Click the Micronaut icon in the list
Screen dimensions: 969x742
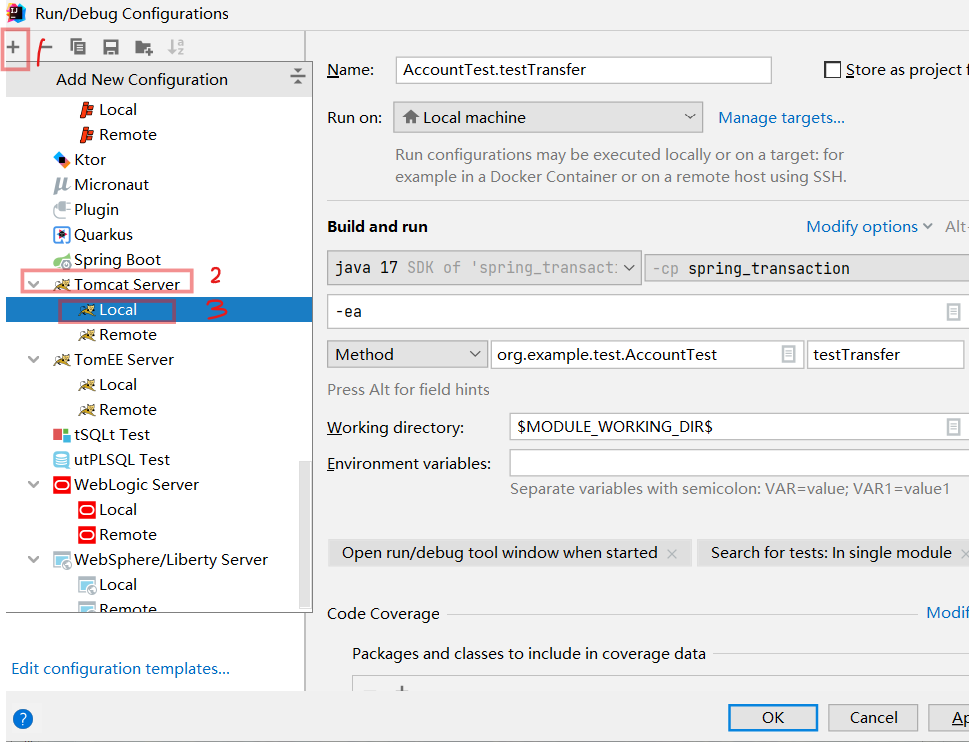point(61,185)
